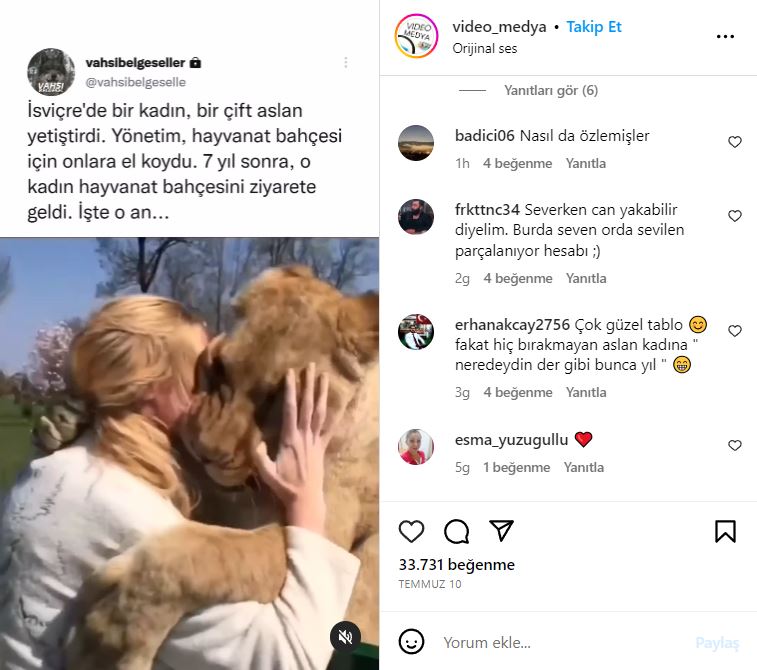Open more options three-dot menu
757x670 pixels.
[x=725, y=37]
